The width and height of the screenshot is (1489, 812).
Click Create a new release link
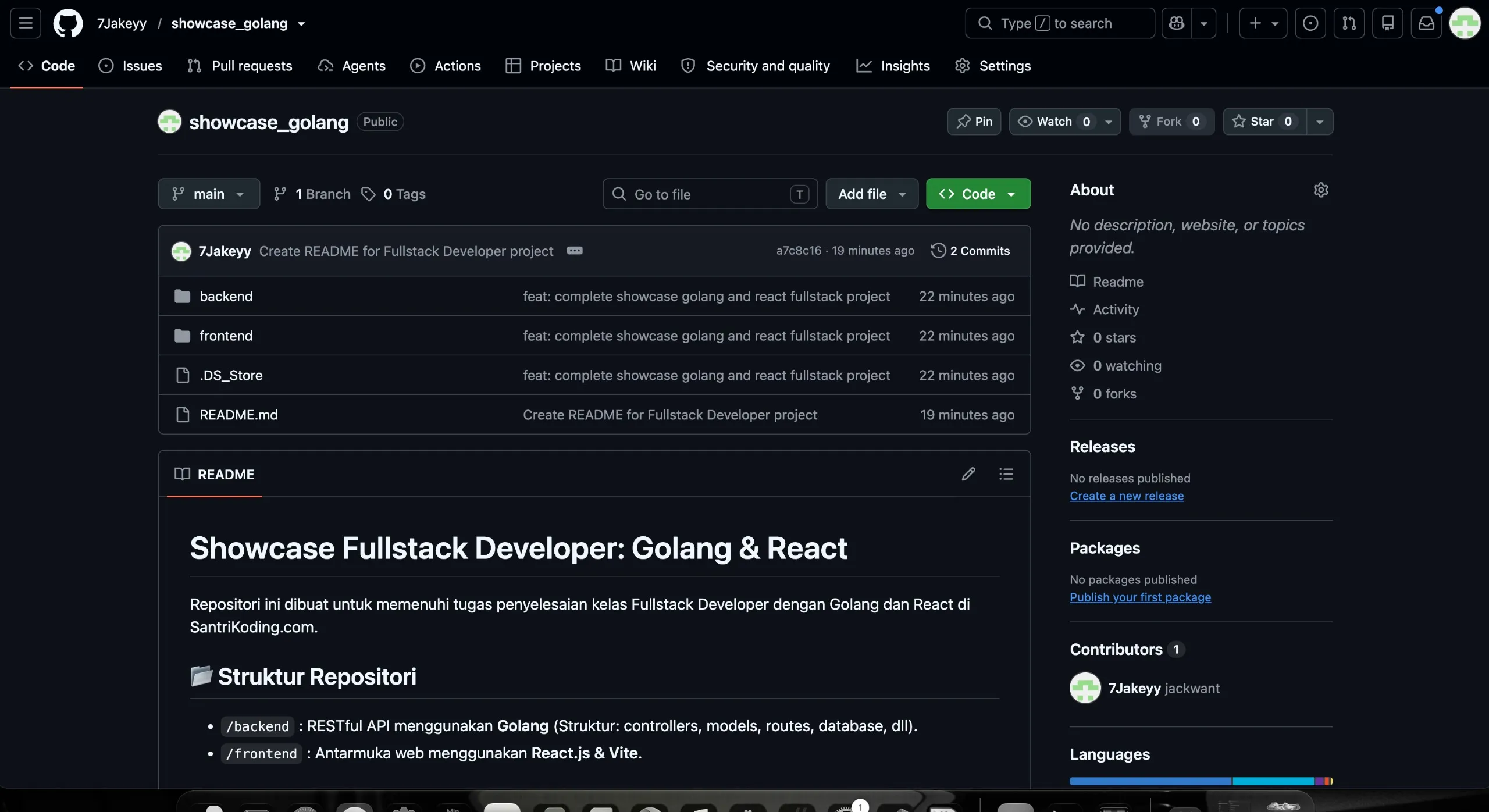pos(1127,496)
